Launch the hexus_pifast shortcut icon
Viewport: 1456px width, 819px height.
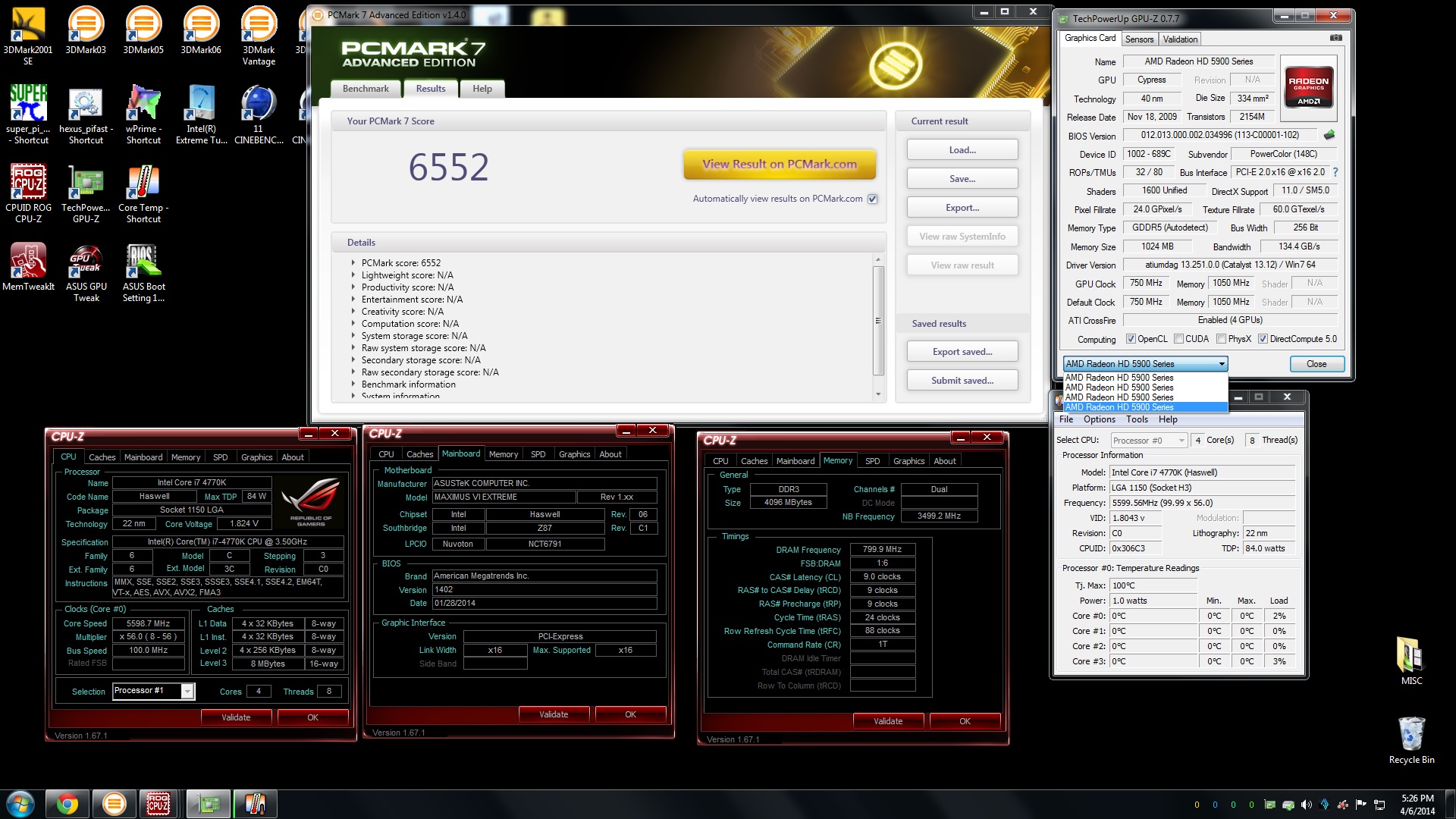(86, 114)
